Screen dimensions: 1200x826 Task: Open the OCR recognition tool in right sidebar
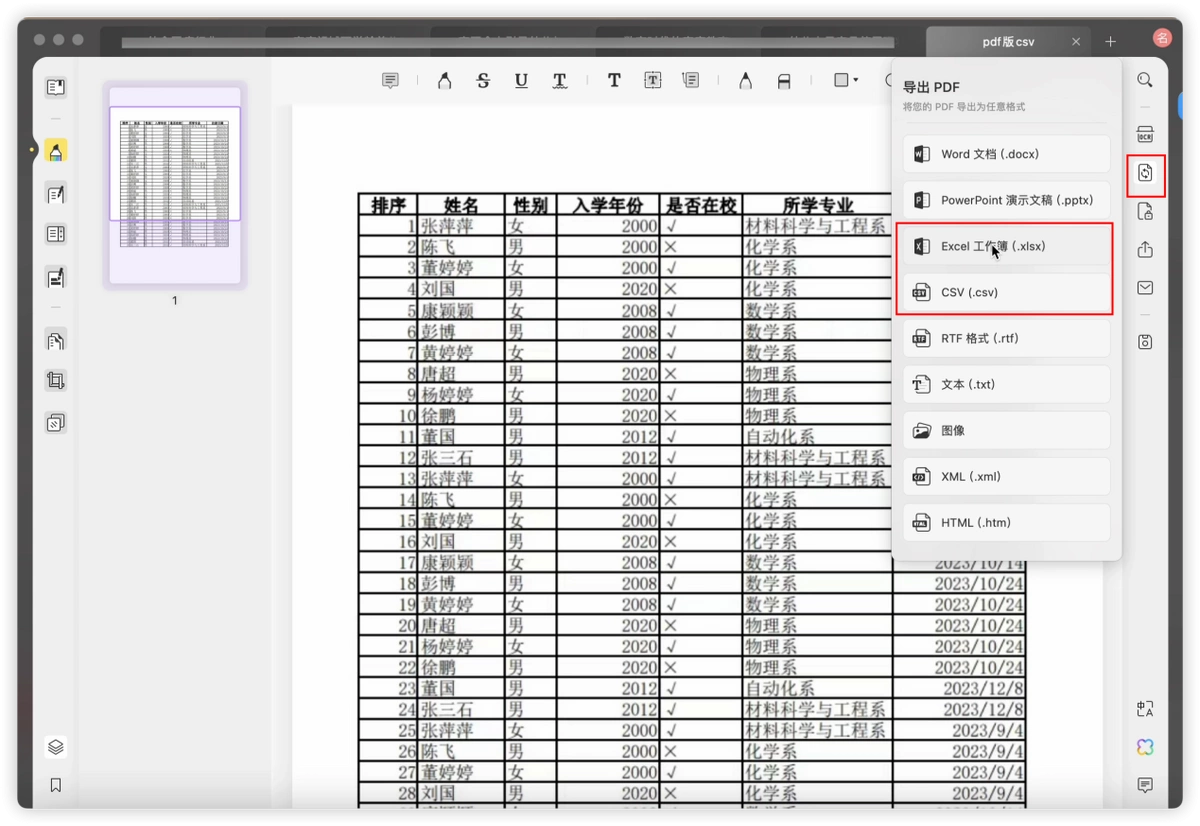click(1145, 135)
